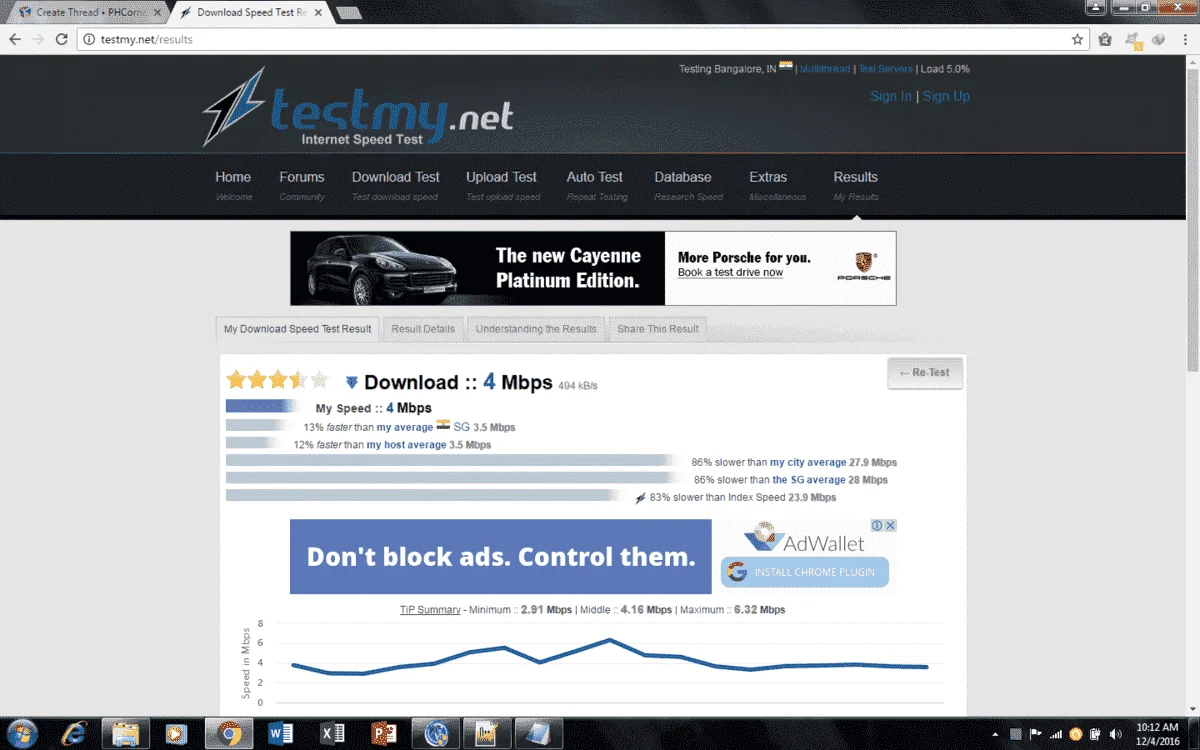Open the Windows Start menu
This screenshot has height=750, width=1200.
coord(22,734)
